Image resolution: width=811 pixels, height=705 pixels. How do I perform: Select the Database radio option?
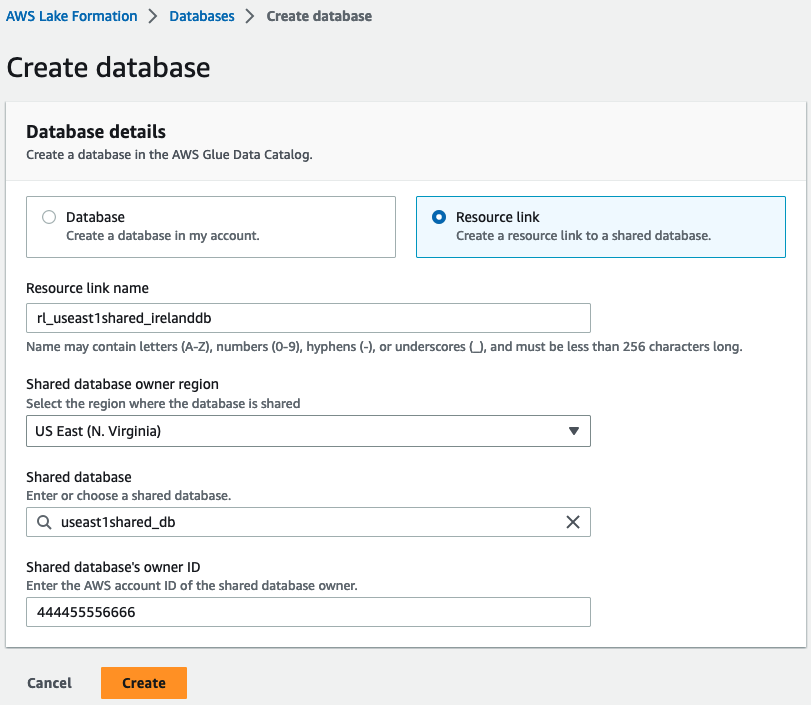pyautogui.click(x=49, y=217)
